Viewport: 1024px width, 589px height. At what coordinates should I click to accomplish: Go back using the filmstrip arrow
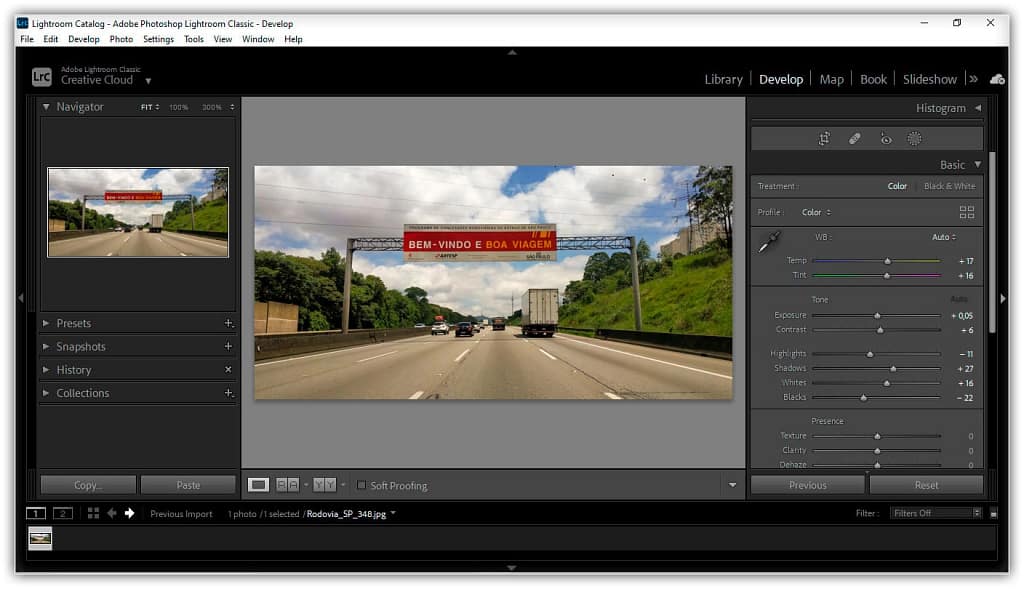pyautogui.click(x=112, y=513)
